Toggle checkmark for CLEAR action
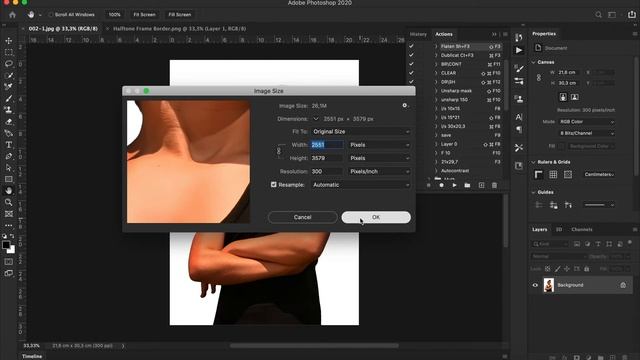The width and height of the screenshot is (640, 360). 411,73
